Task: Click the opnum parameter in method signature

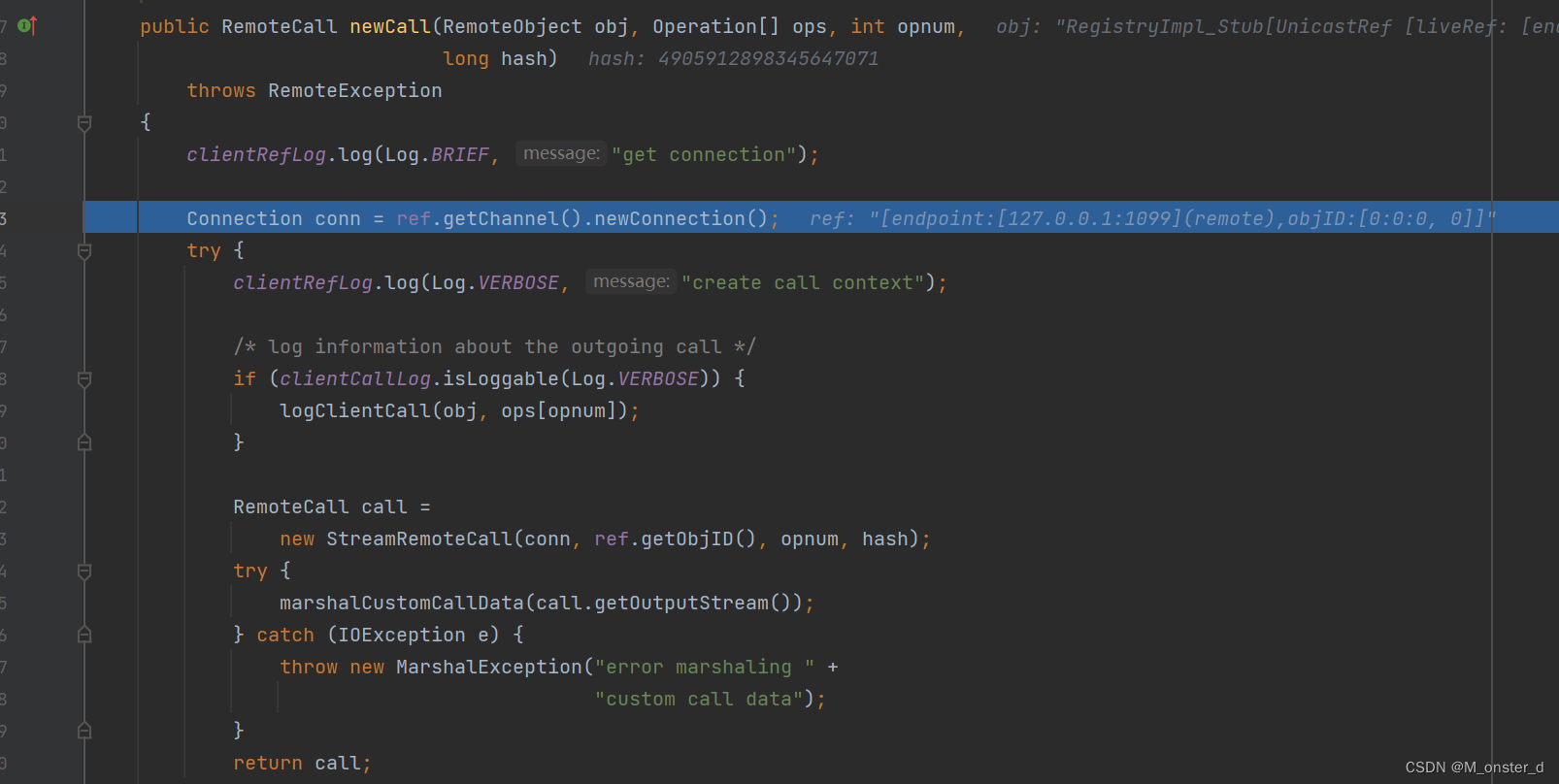Action: (926, 27)
